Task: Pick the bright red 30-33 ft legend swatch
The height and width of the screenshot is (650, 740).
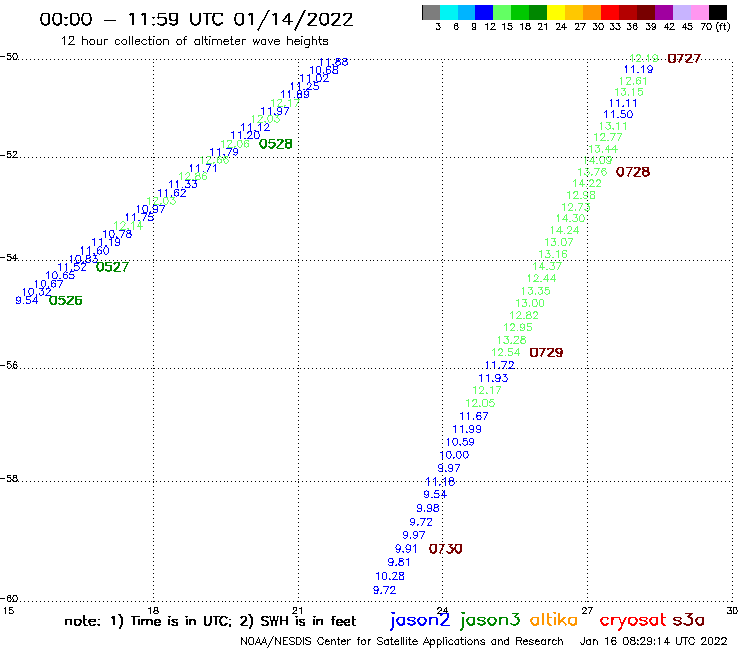Action: pyautogui.click(x=610, y=12)
